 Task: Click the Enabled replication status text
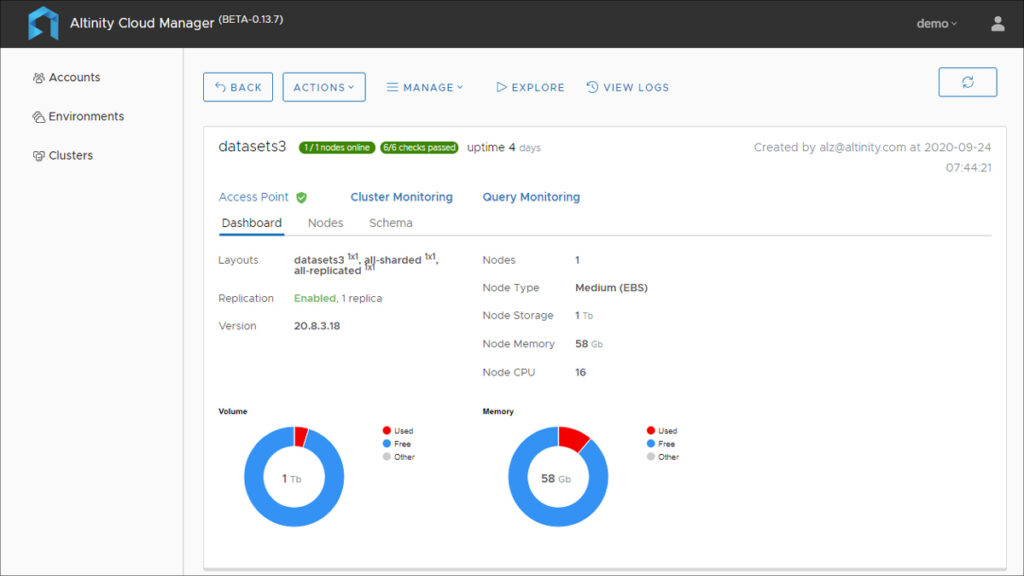314,298
